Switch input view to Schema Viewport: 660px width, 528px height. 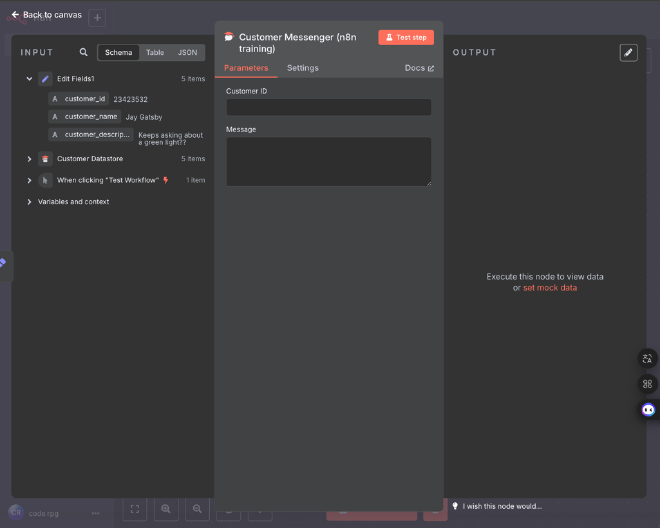coord(118,52)
